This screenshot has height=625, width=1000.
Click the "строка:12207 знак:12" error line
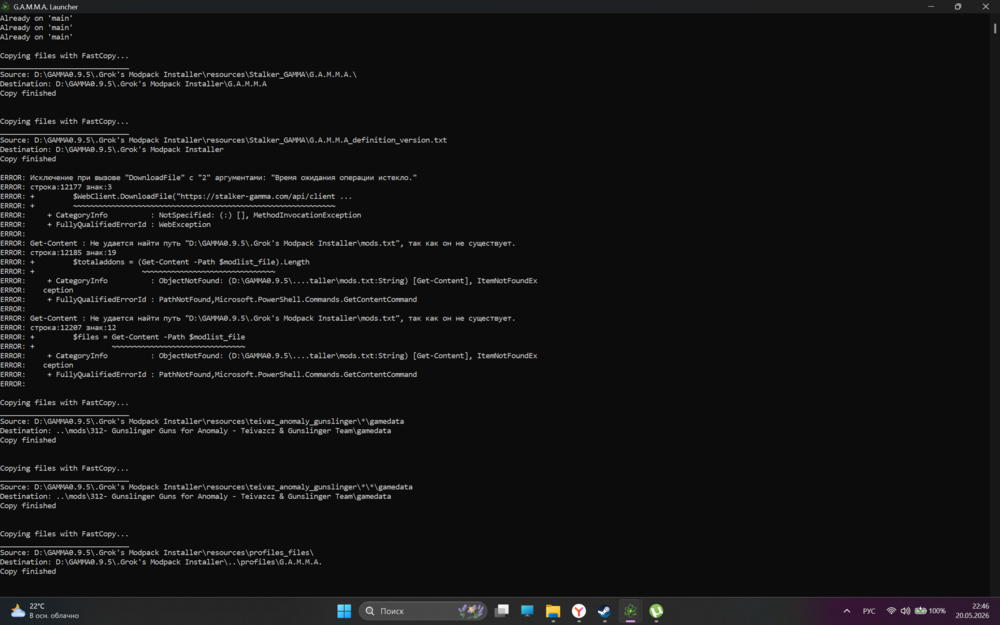coord(58,328)
